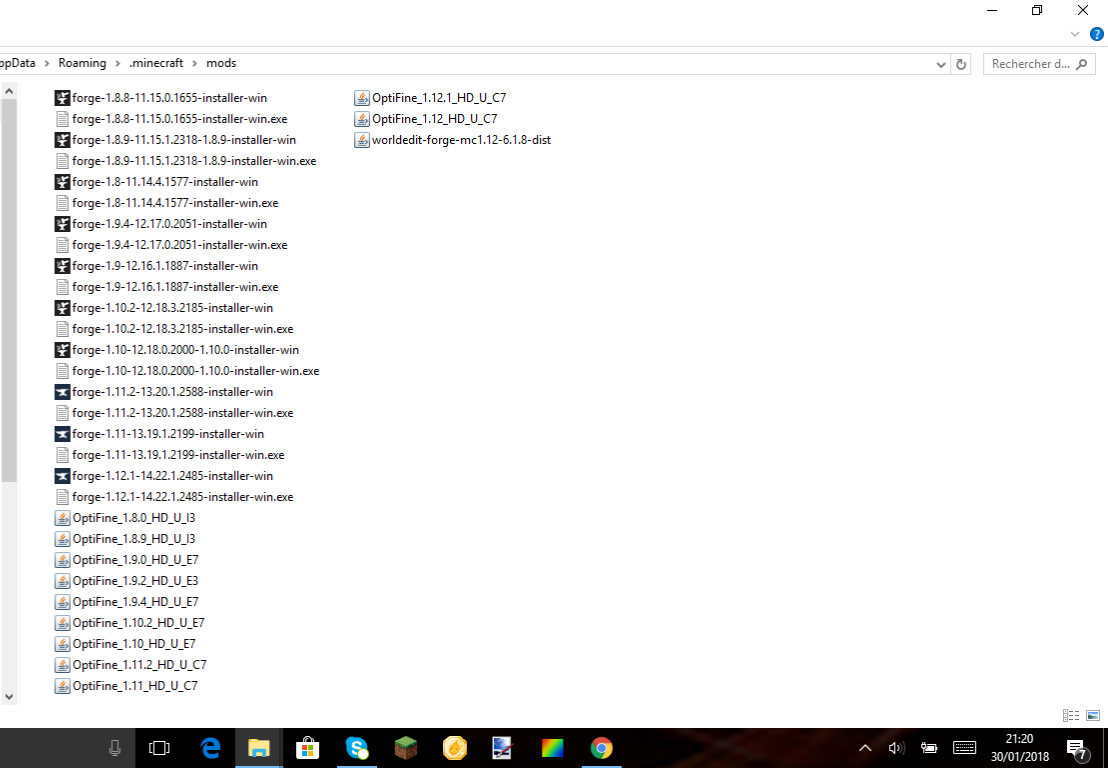This screenshot has height=768, width=1108.
Task: Click the OptiFine_1.9.4_HD_U_E7 Java icon
Action: 62,602
